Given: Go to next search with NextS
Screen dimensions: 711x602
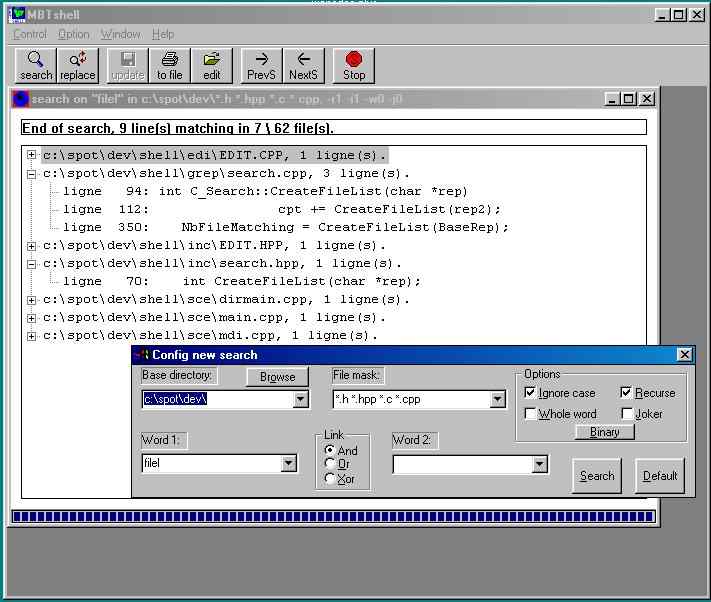Looking at the screenshot, I should pyautogui.click(x=303, y=66).
